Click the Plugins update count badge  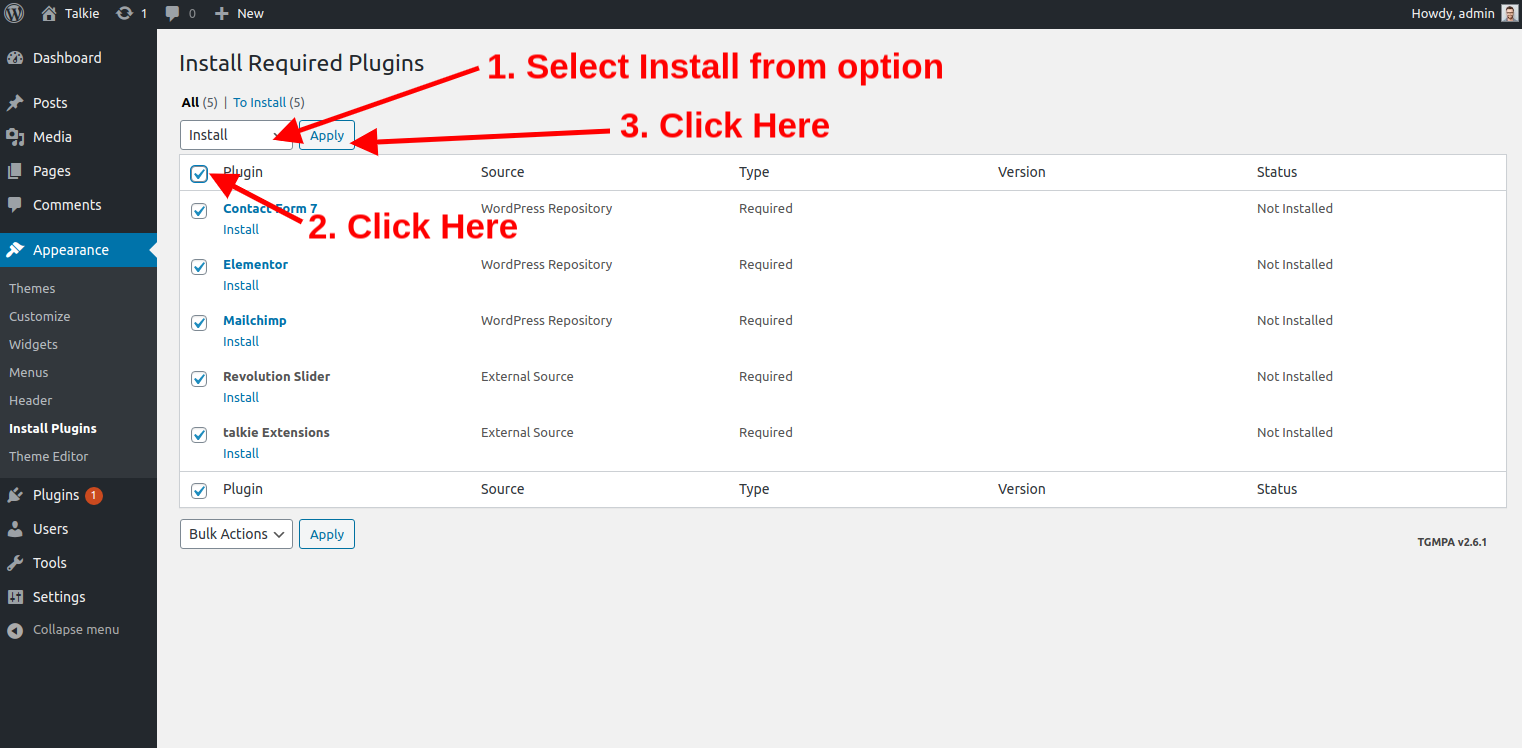(x=94, y=495)
